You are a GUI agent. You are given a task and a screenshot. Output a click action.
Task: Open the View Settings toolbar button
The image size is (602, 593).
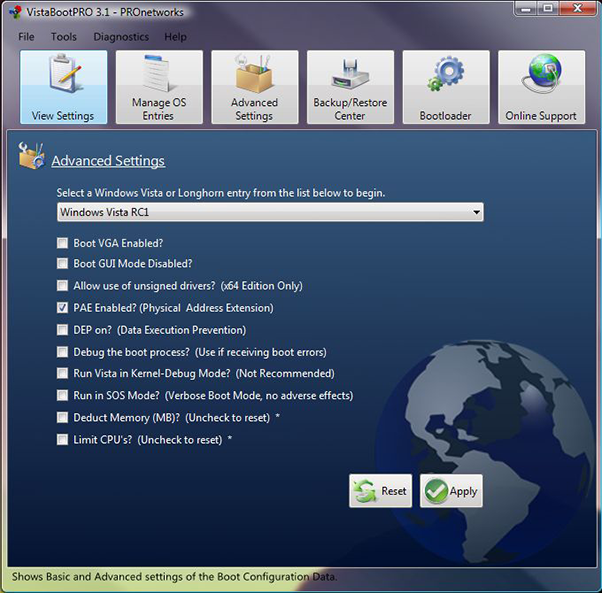[x=63, y=87]
